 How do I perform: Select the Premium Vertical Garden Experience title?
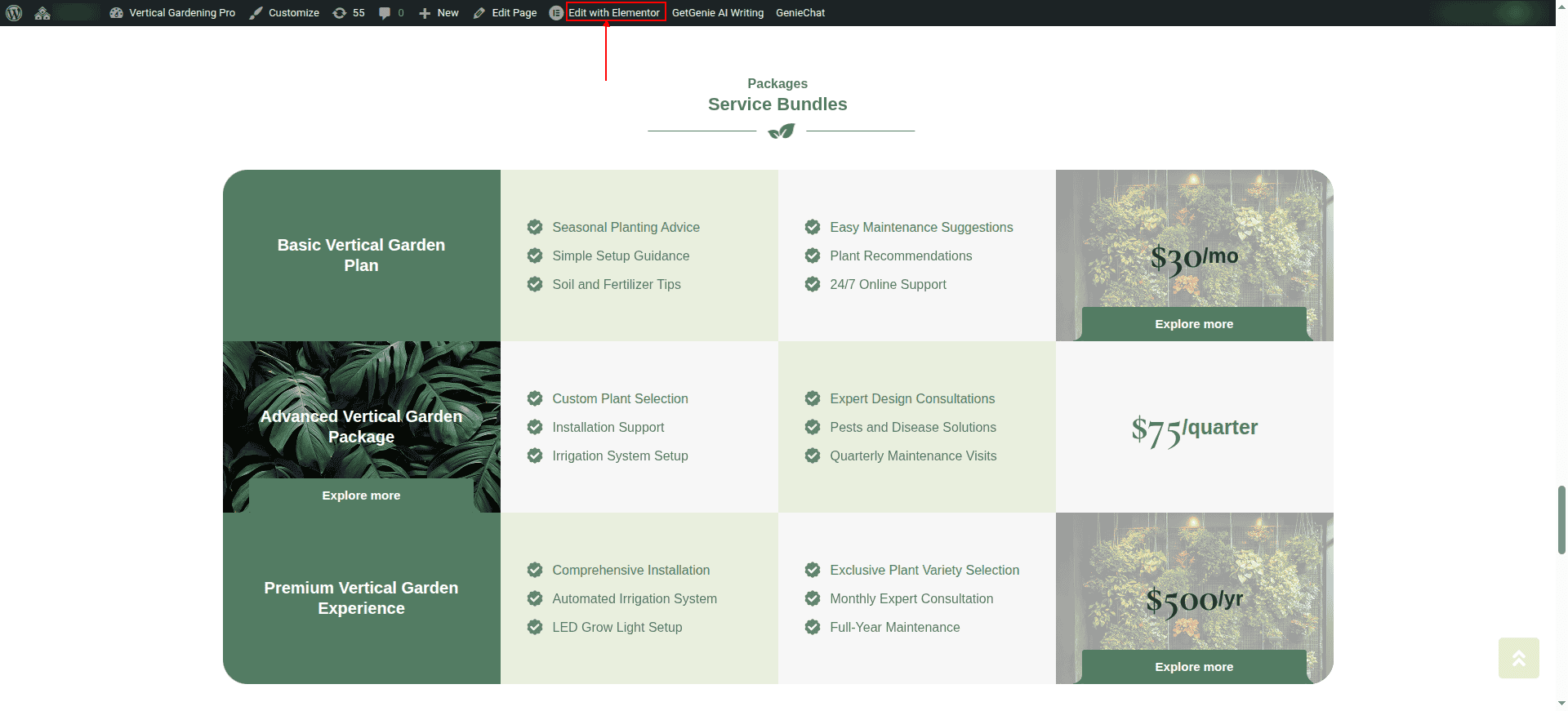tap(361, 598)
